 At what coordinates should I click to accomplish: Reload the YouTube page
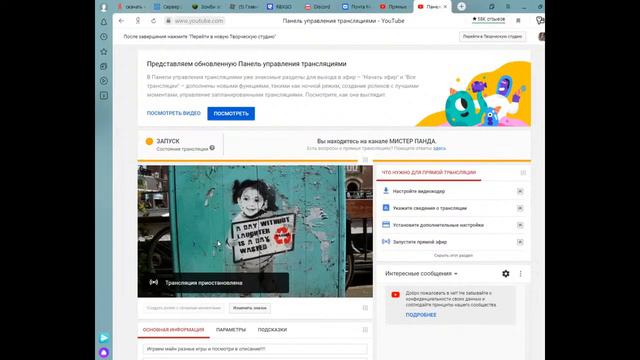pos(153,21)
